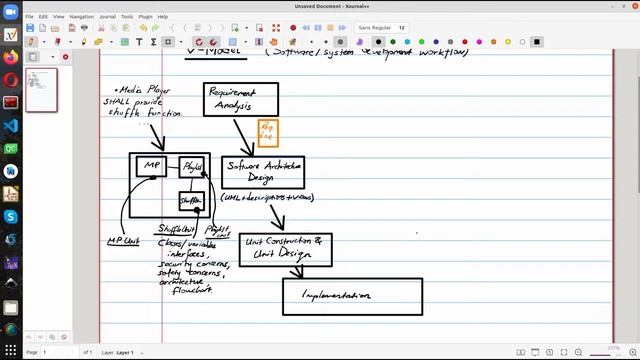Open the Edit menu

pos(43,17)
